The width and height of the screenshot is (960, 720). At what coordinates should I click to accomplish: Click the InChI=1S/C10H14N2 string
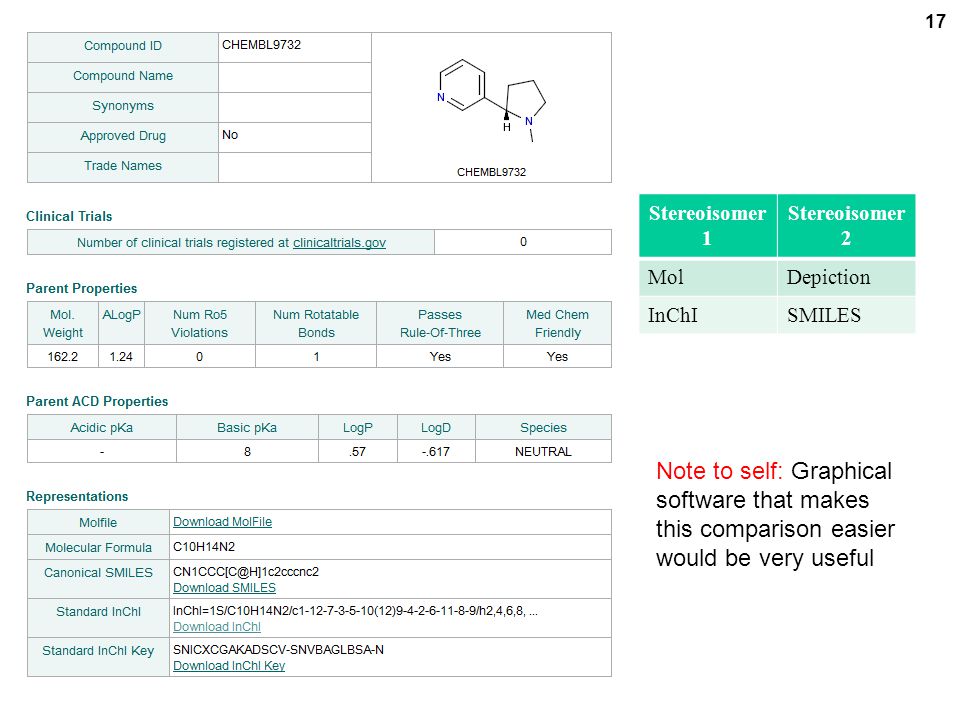point(355,611)
